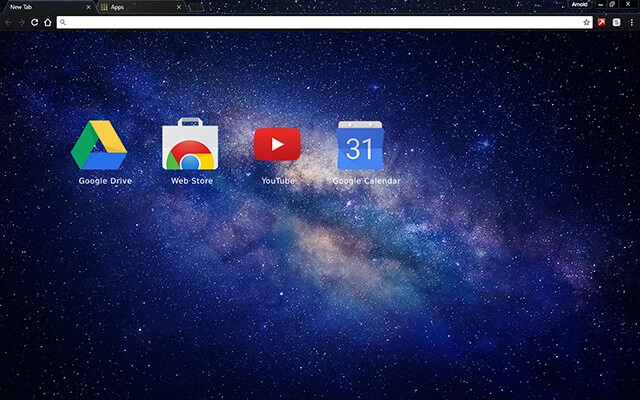Go back with the back arrow
Image resolution: width=640 pixels, height=400 pixels.
point(9,22)
